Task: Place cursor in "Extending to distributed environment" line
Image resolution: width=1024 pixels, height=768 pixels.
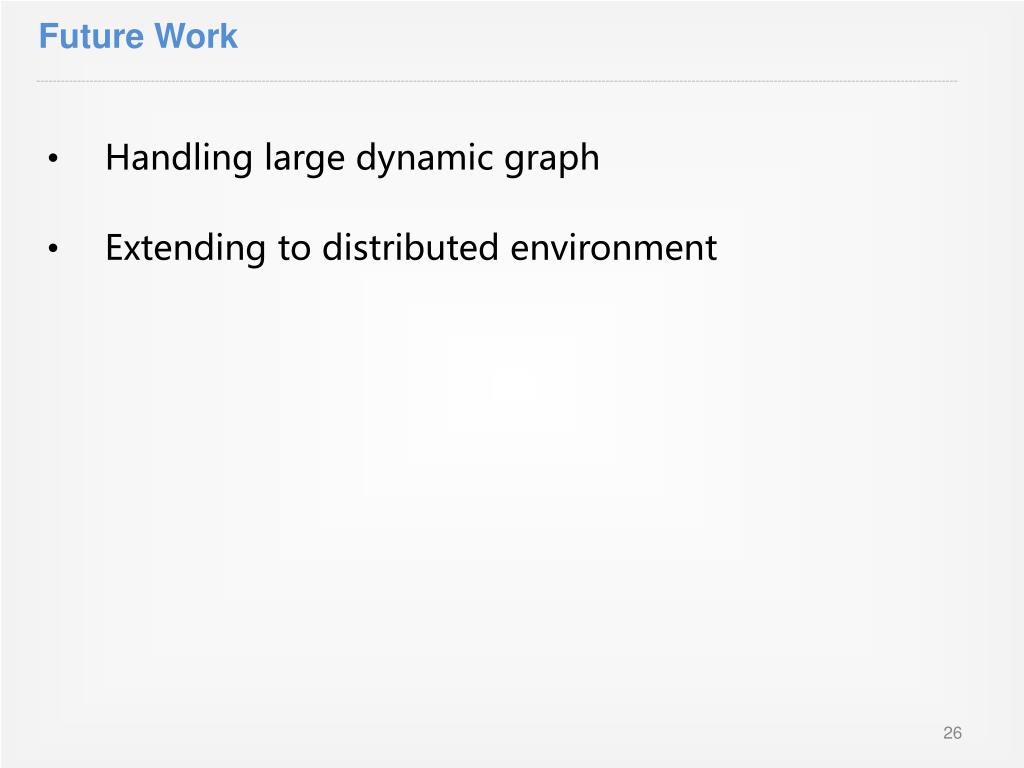Action: coord(411,248)
